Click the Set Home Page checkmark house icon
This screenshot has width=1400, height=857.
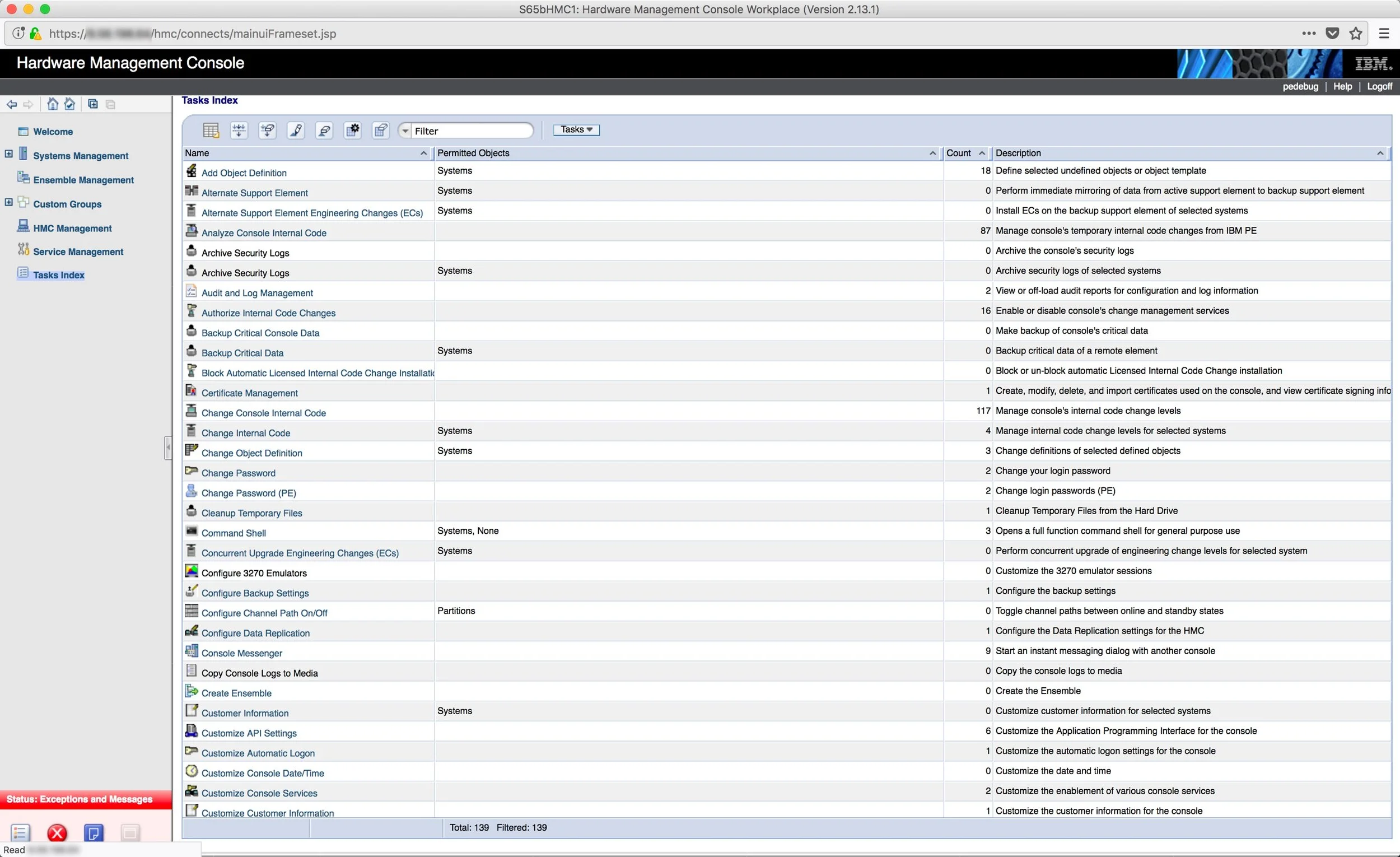tap(70, 104)
